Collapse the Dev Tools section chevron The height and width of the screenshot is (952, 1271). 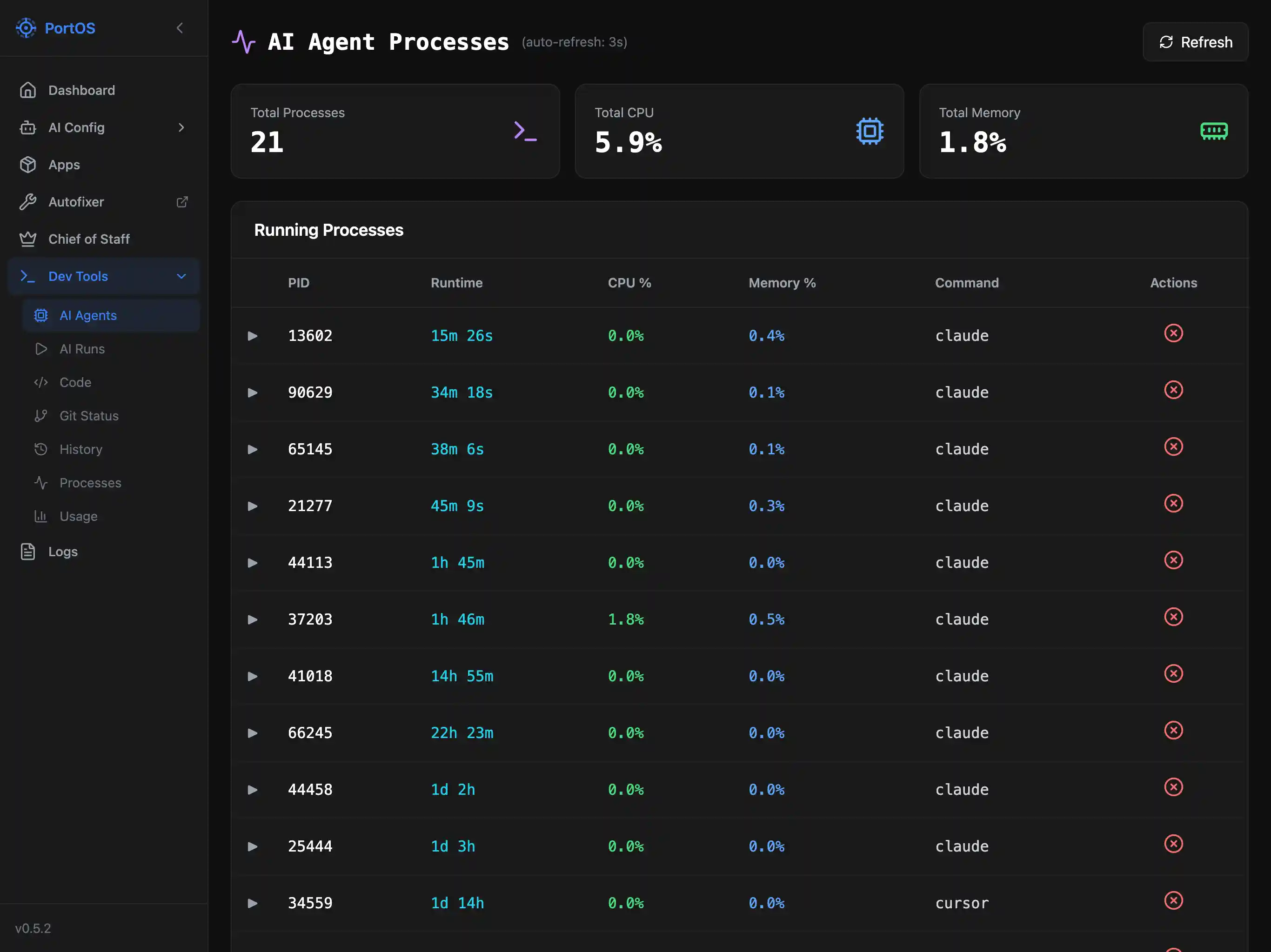pyautogui.click(x=181, y=276)
